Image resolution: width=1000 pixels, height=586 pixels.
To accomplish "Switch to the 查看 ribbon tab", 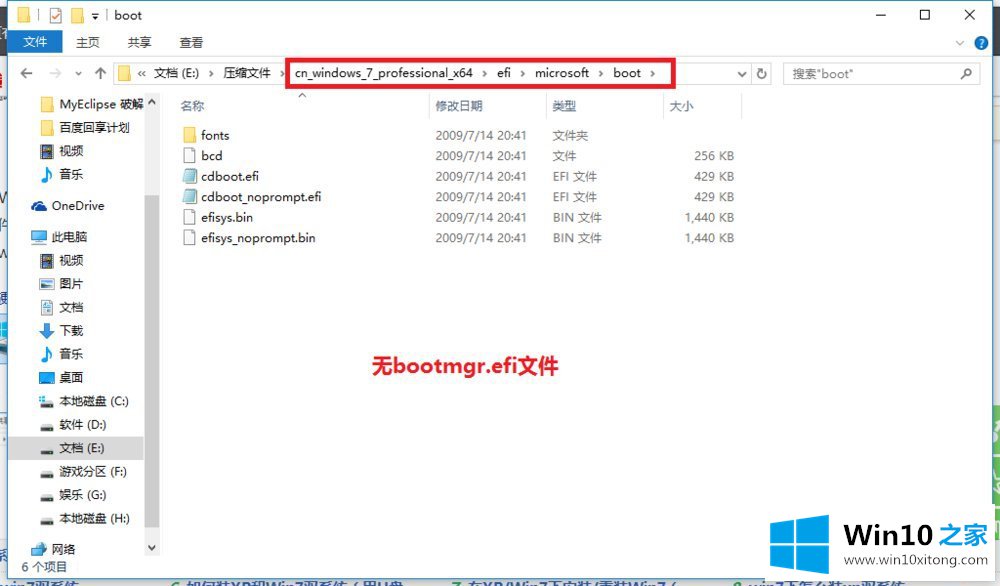I will pos(191,42).
